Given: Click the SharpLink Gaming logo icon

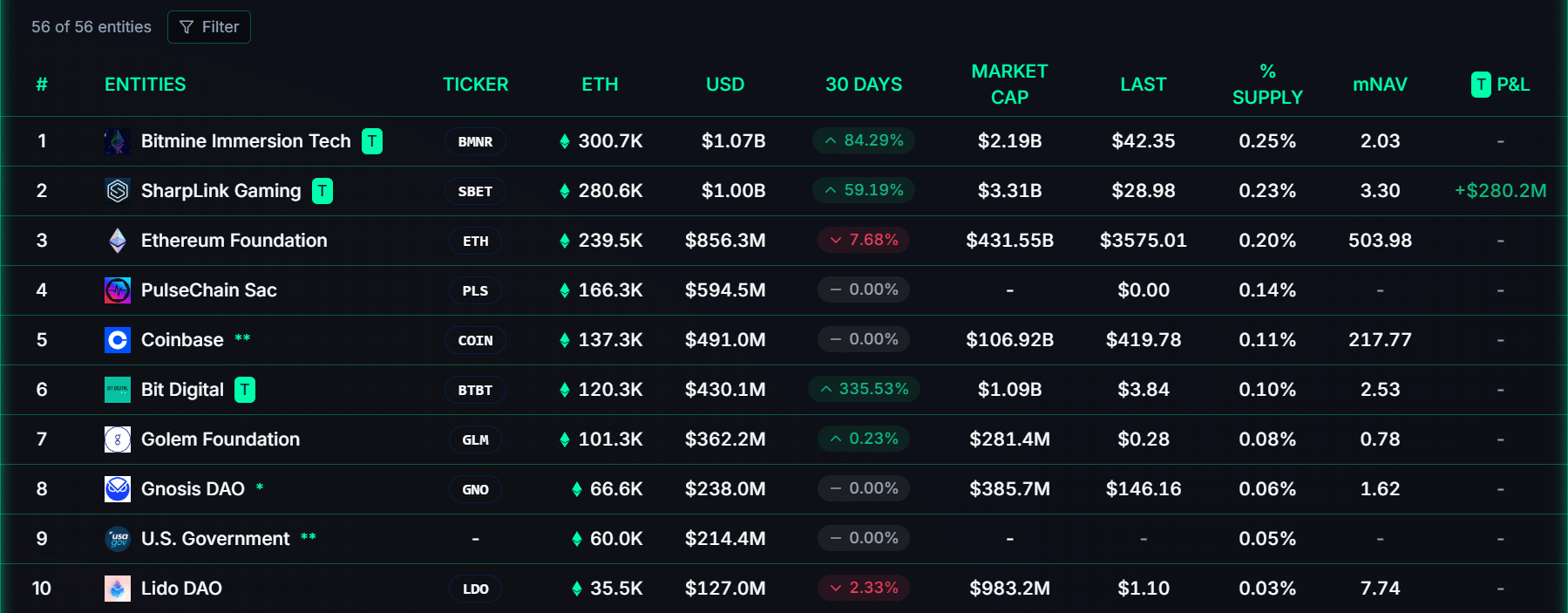Looking at the screenshot, I should (x=117, y=191).
